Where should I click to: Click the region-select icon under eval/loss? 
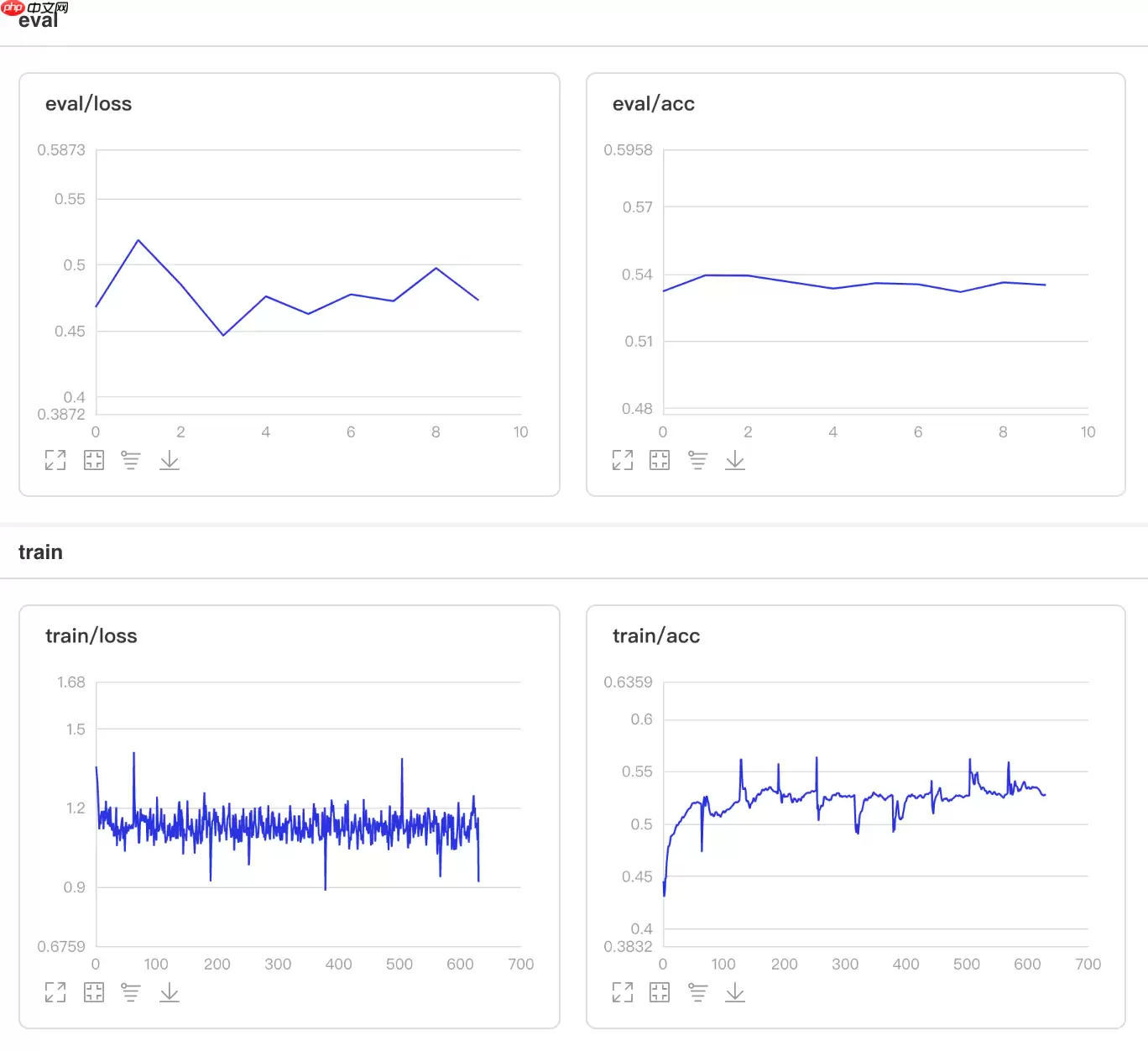(94, 460)
